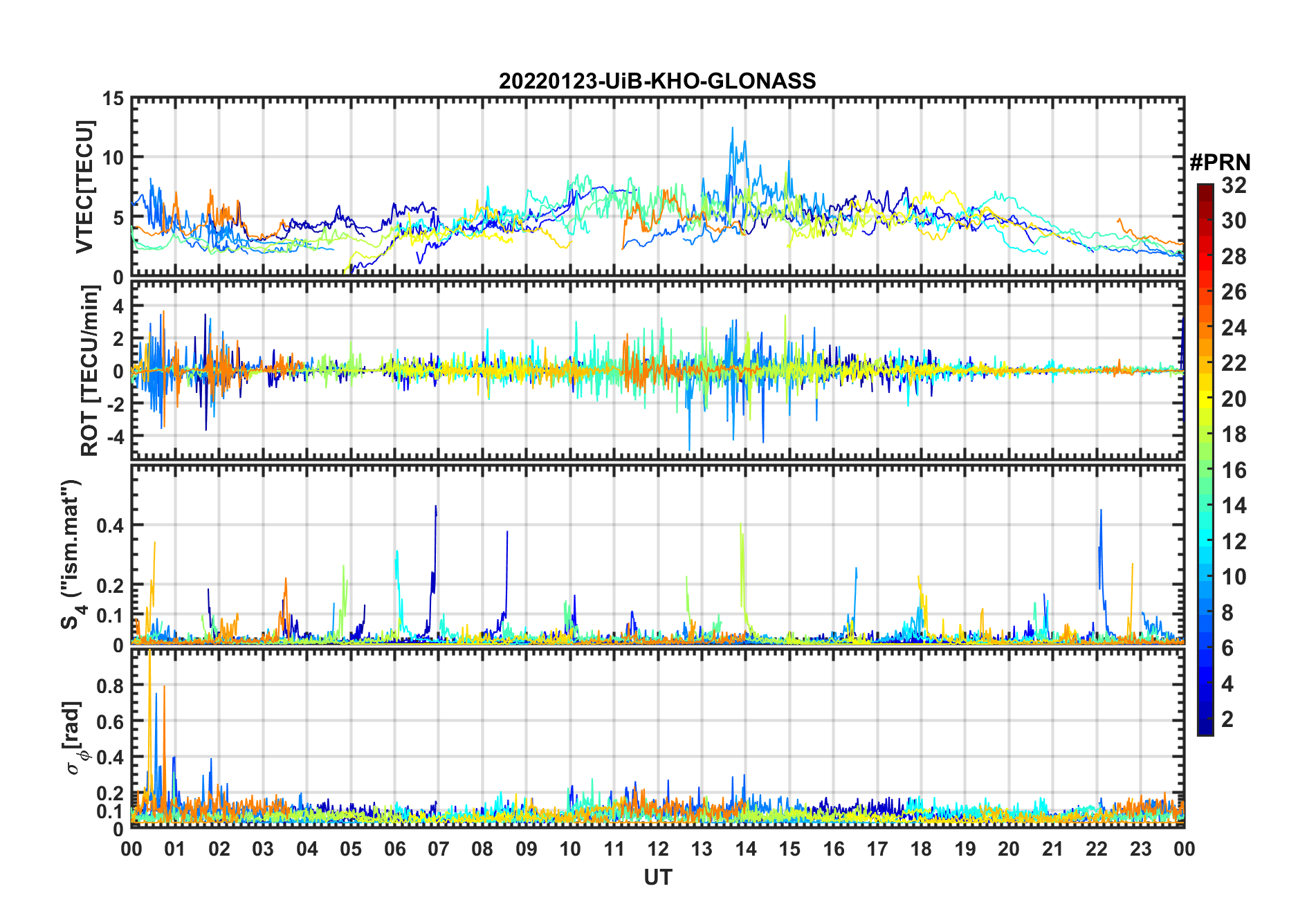Click x-axis tick label 03
The image size is (1316, 920).
(x=263, y=849)
